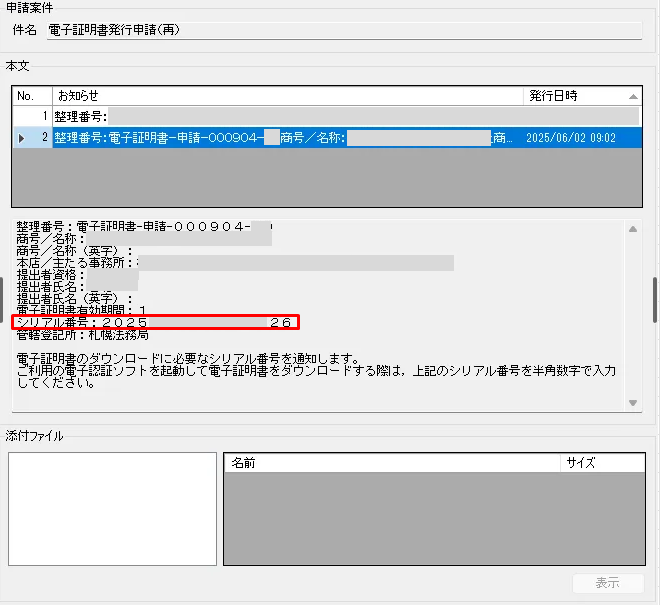Click the outer window vertical scrollbar thumb

click(655, 299)
